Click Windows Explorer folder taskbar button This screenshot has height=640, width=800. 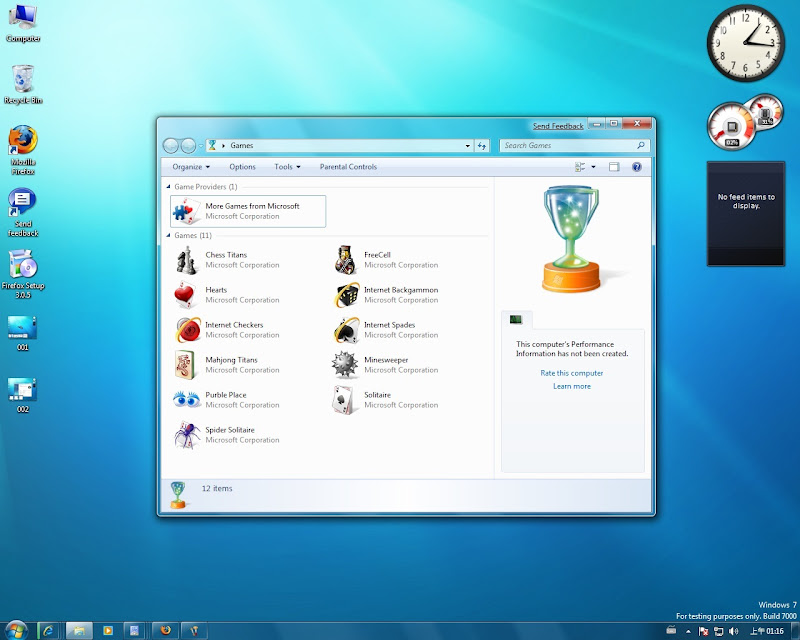[x=79, y=631]
